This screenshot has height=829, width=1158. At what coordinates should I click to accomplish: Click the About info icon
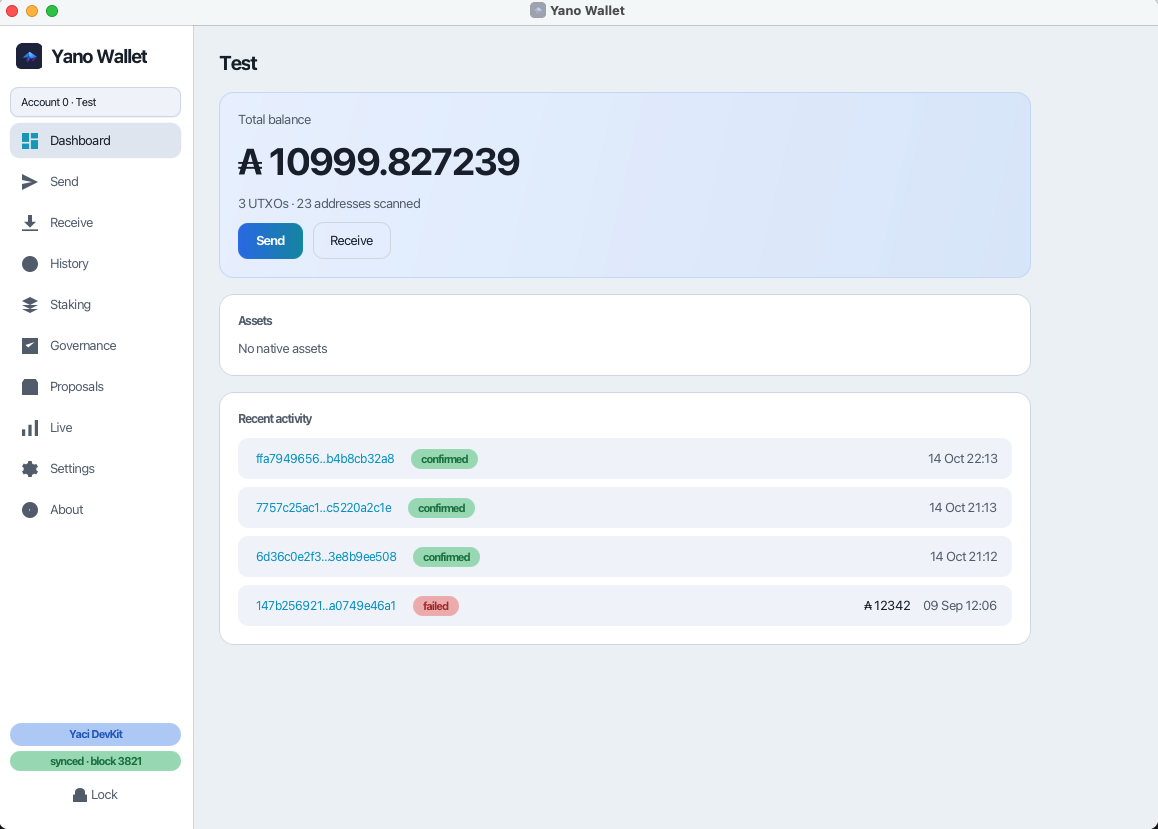30,510
